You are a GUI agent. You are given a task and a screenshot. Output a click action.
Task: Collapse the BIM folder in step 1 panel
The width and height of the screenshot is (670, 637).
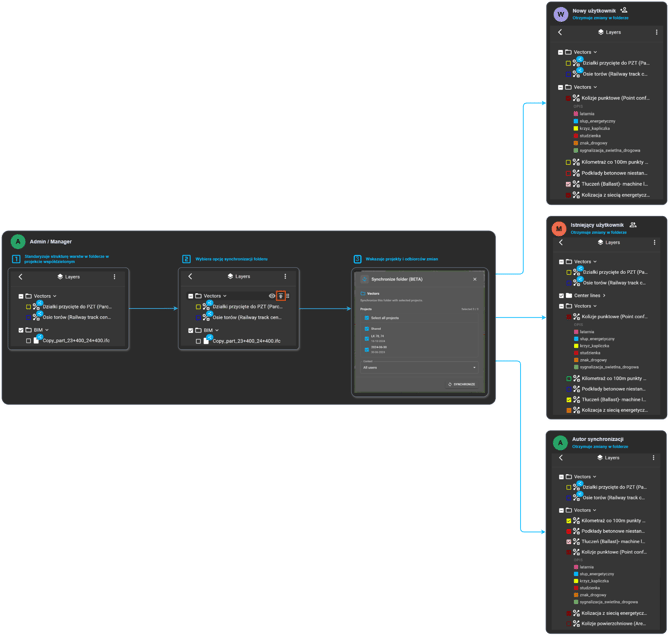[x=47, y=330]
